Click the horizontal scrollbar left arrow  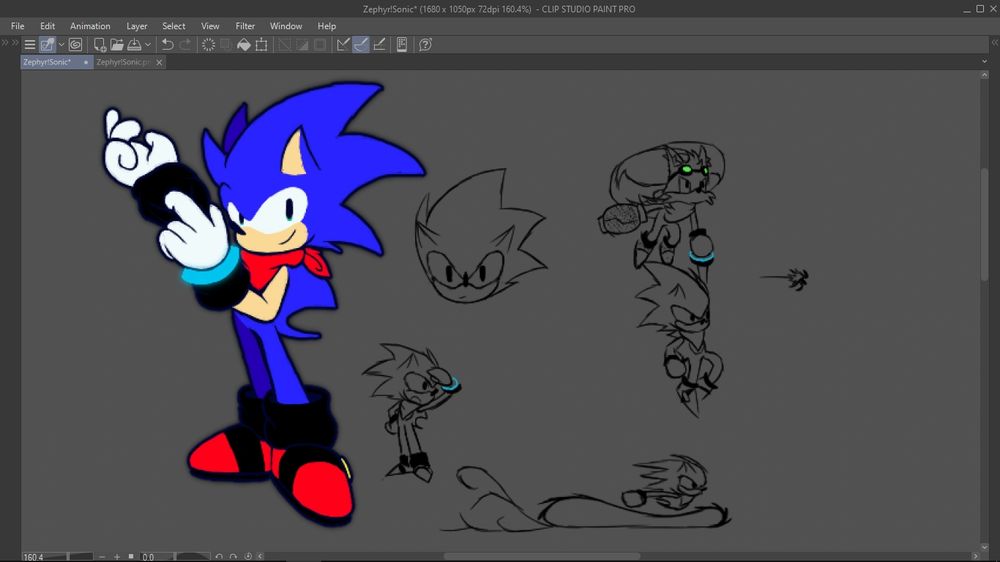click(260, 557)
